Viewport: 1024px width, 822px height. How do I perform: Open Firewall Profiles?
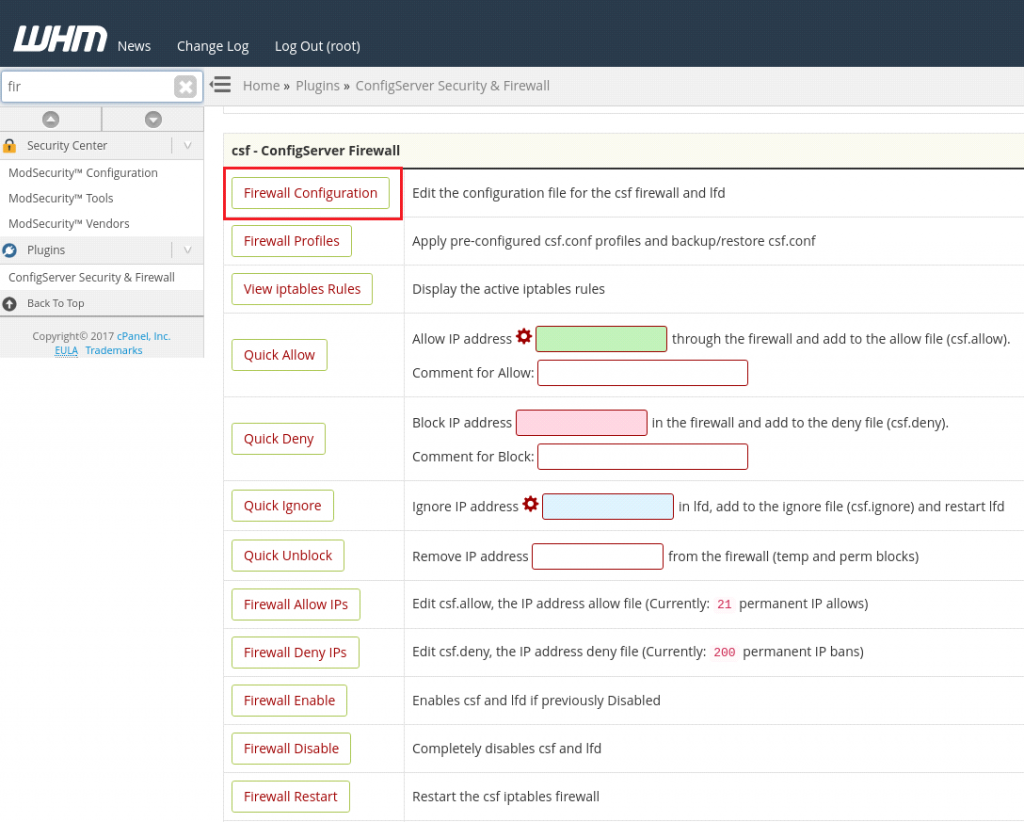tap(291, 242)
